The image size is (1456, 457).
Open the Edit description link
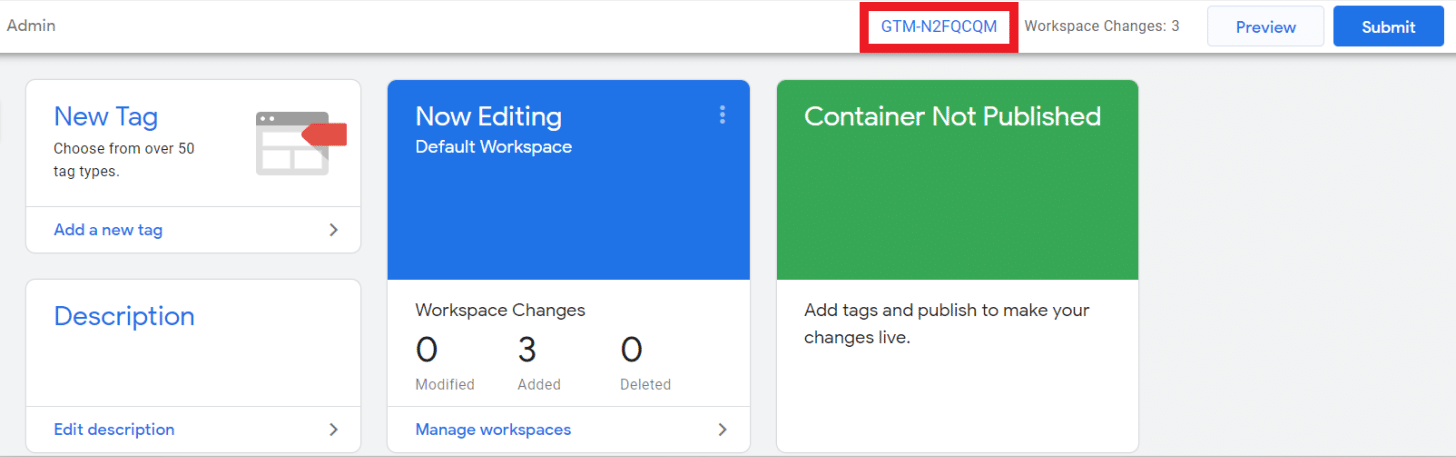(114, 430)
